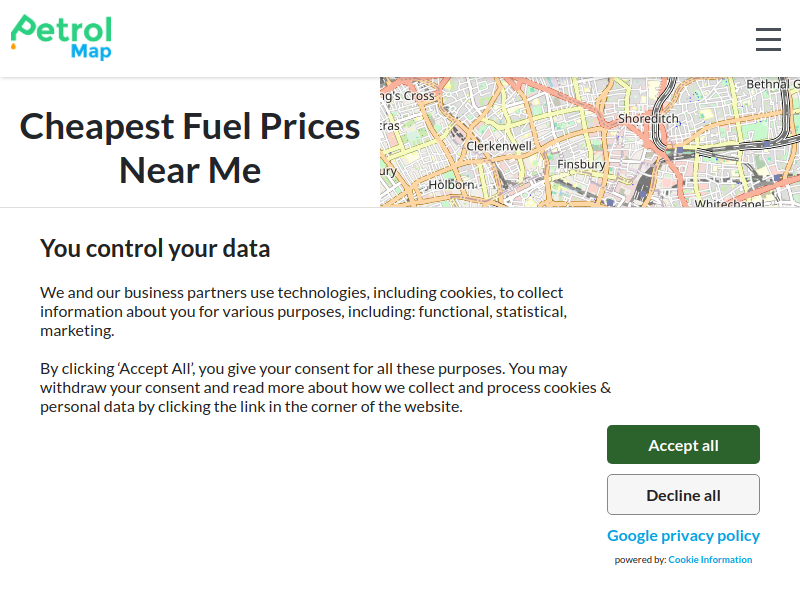Open the Google privacy policy link
Viewport: 800px width, 600px height.
coord(683,535)
